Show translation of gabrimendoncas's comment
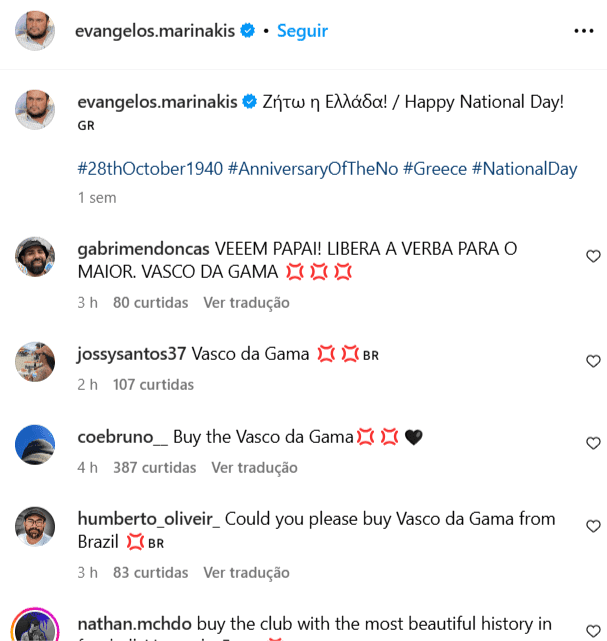This screenshot has width=607, height=641. tap(246, 302)
